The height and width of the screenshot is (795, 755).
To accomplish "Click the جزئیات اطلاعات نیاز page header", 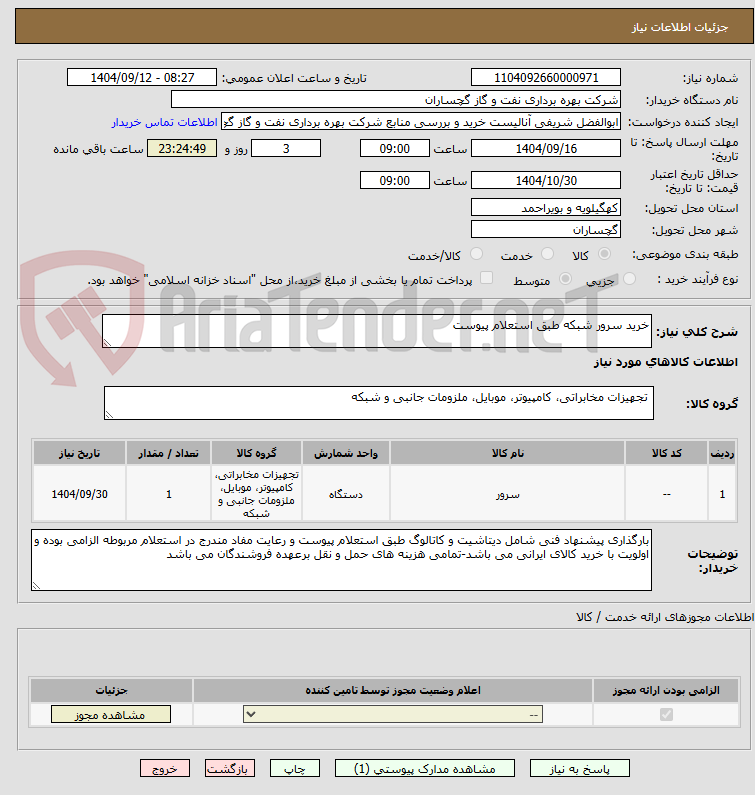I will coord(384,26).
